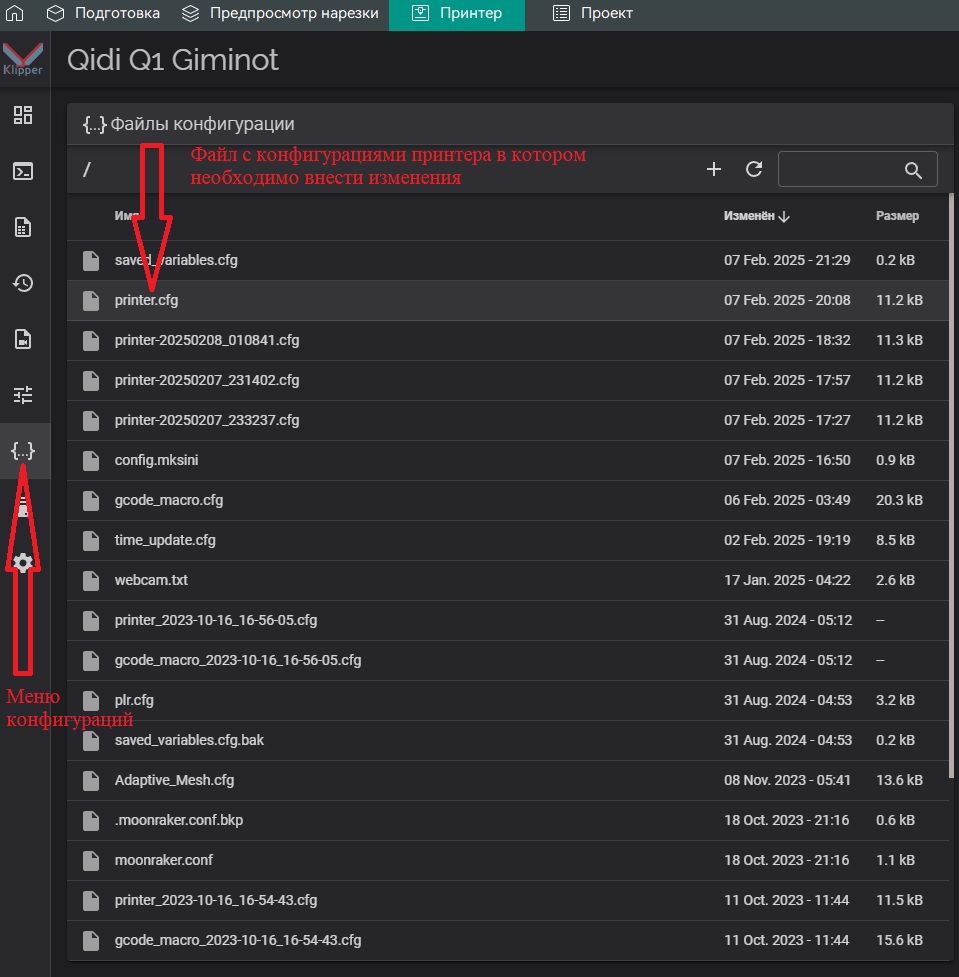Open the Dashboard sidebar icon
Screen dimensions: 959x977
[23, 115]
